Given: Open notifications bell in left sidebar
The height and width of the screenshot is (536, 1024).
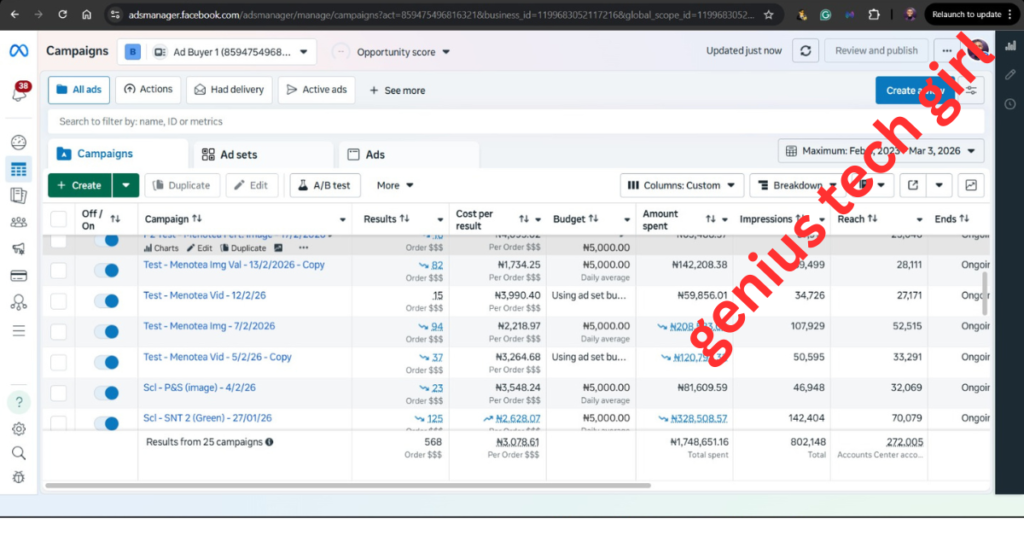Looking at the screenshot, I should click(19, 93).
